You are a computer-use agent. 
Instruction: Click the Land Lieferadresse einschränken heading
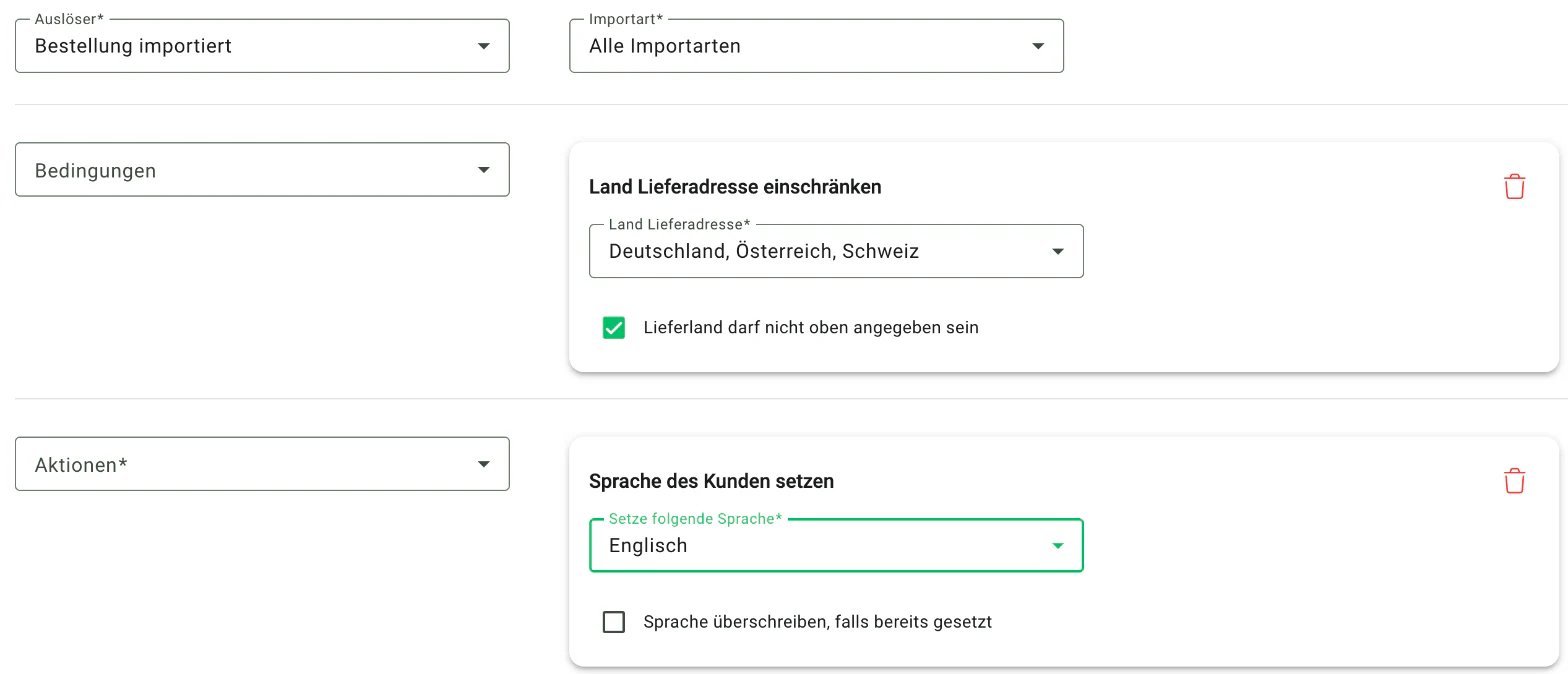[x=735, y=187]
